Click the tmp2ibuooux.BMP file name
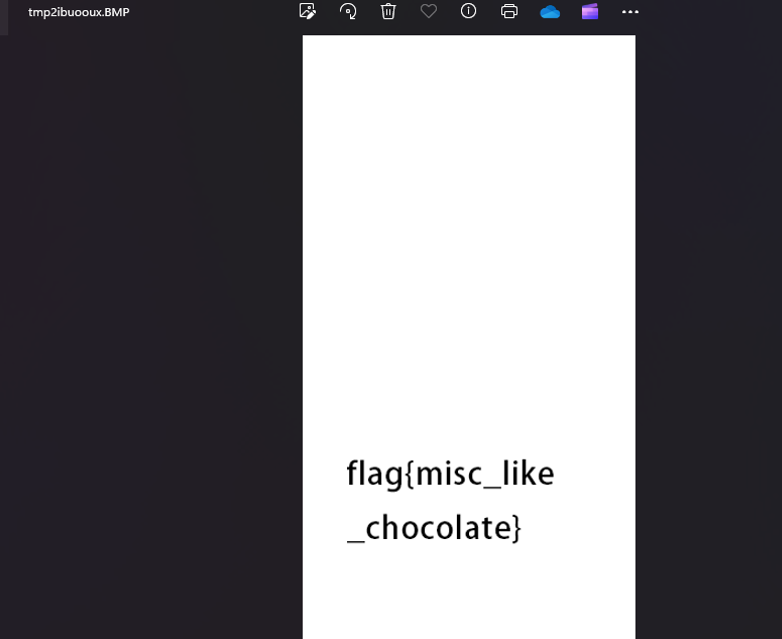The image size is (782, 639). click(79, 12)
